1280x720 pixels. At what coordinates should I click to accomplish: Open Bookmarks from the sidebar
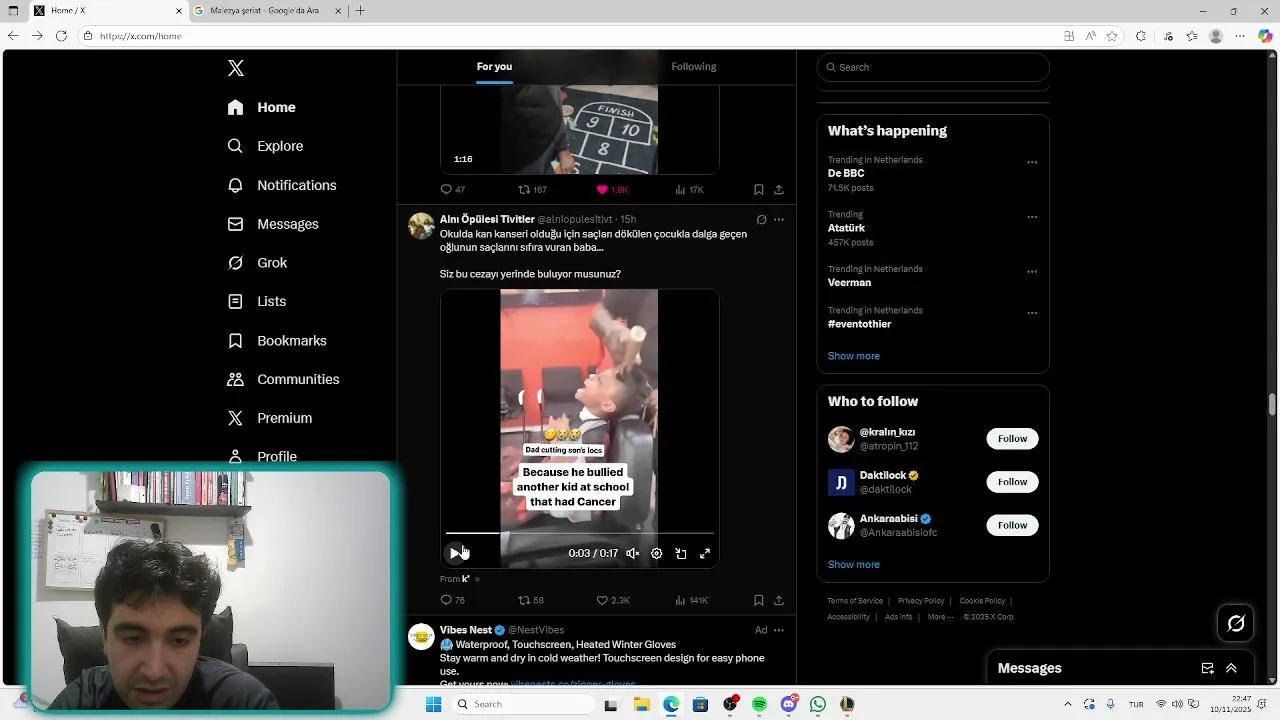point(277,340)
